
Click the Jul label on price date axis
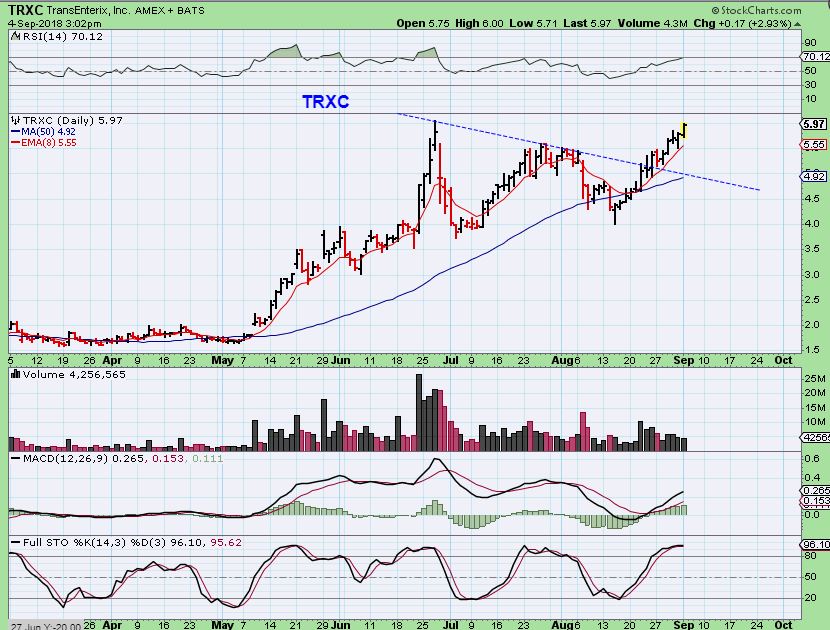pyautogui.click(x=450, y=360)
